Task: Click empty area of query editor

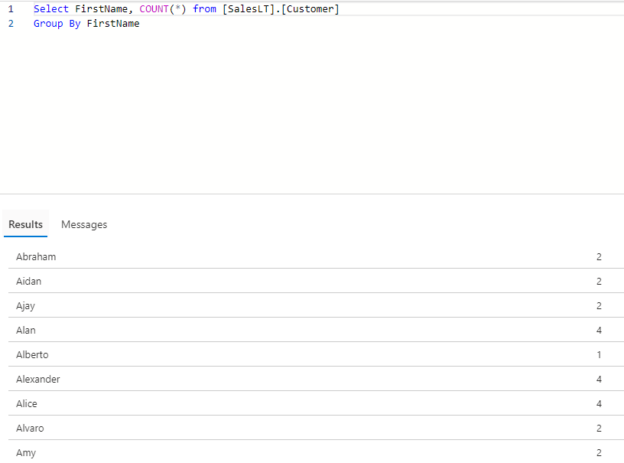Action: pyautogui.click(x=312, y=111)
